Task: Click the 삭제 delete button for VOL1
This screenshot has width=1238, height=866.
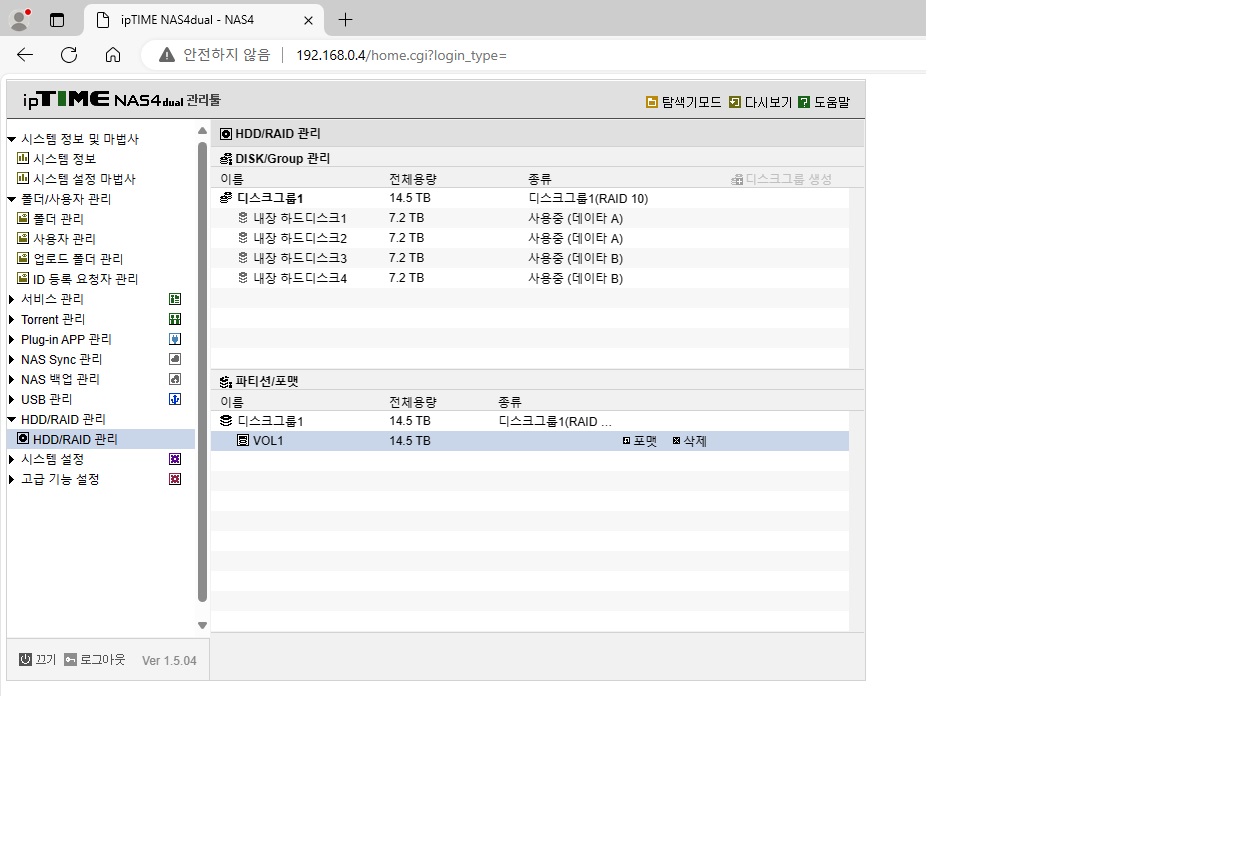Action: coord(690,441)
